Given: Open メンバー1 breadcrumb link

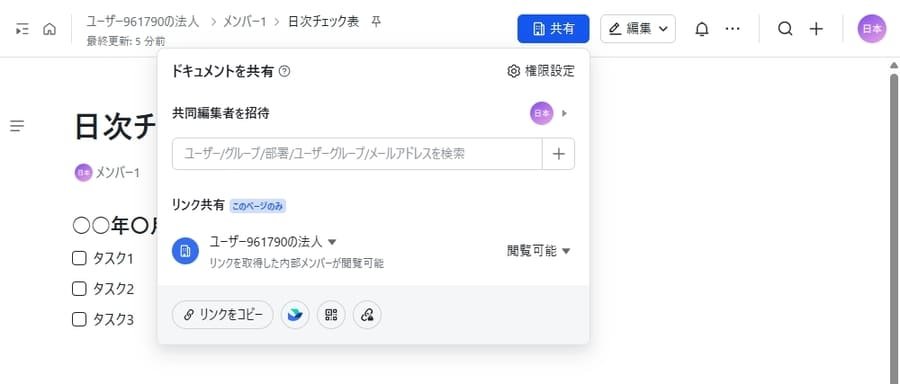Looking at the screenshot, I should (x=245, y=22).
